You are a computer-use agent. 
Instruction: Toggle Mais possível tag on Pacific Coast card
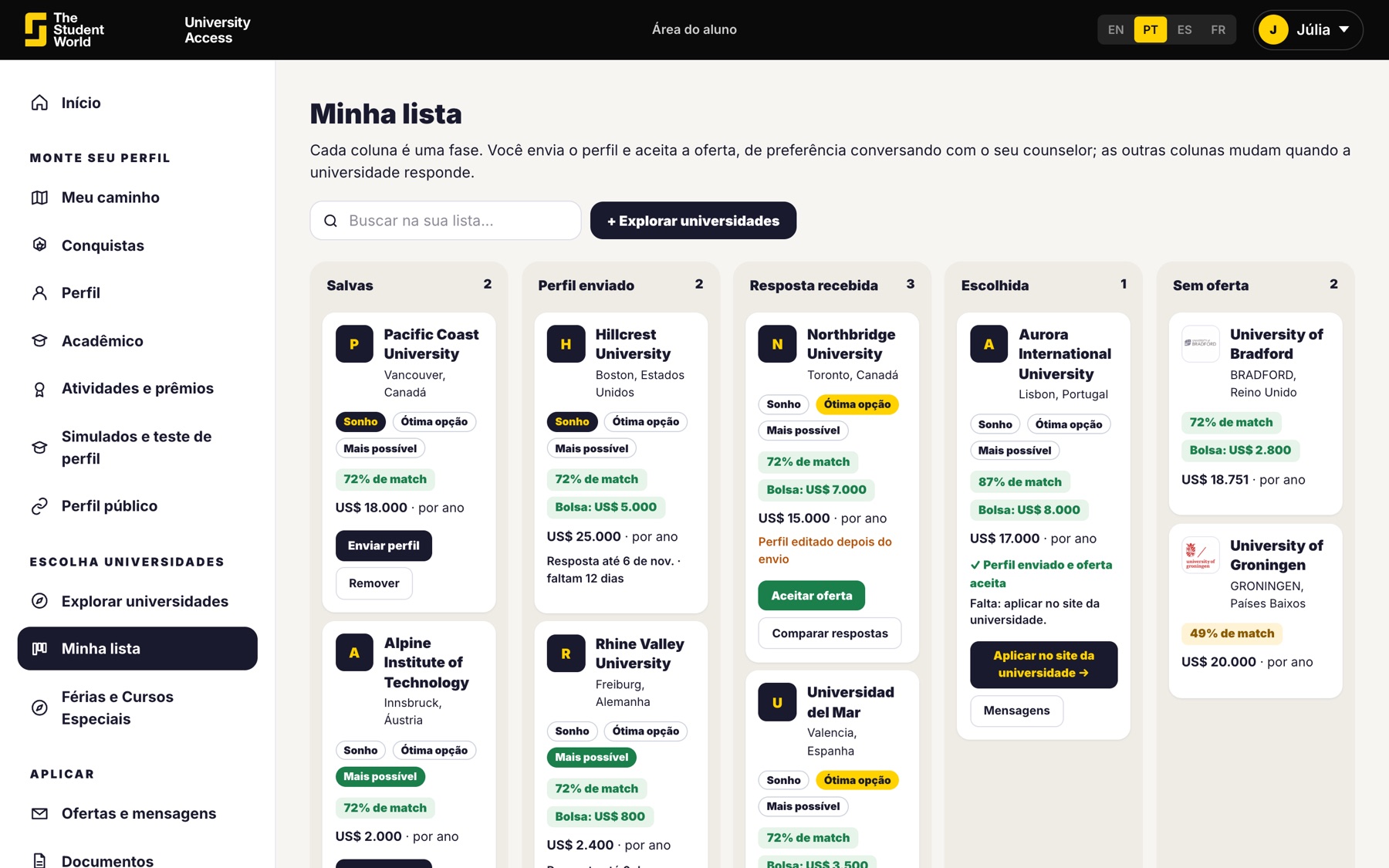pos(380,448)
